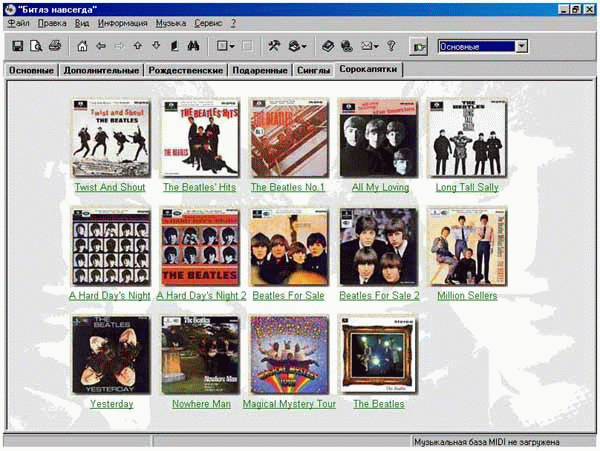Go to the Home page icon

coord(82,46)
